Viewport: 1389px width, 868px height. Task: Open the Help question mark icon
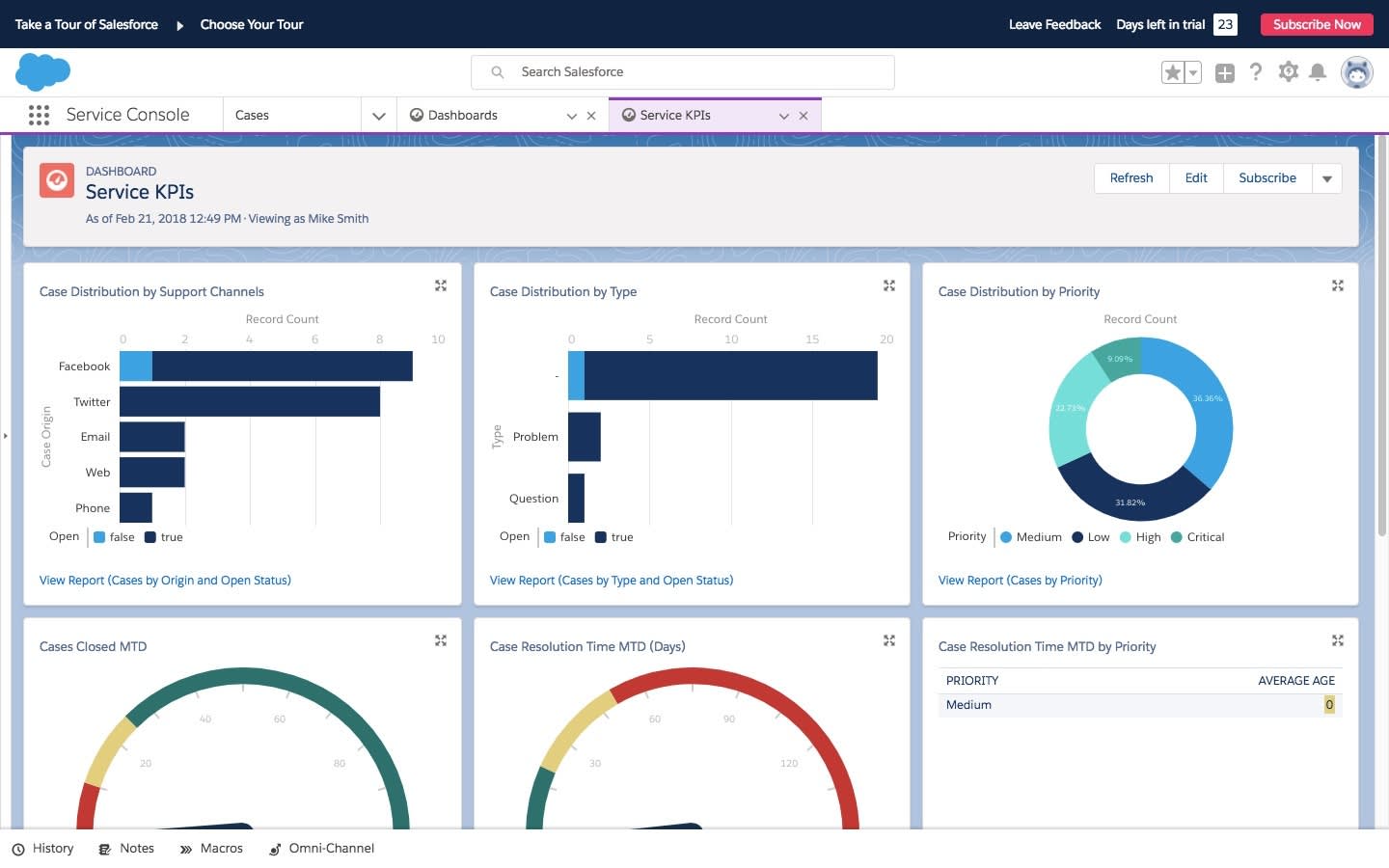[x=1256, y=72]
